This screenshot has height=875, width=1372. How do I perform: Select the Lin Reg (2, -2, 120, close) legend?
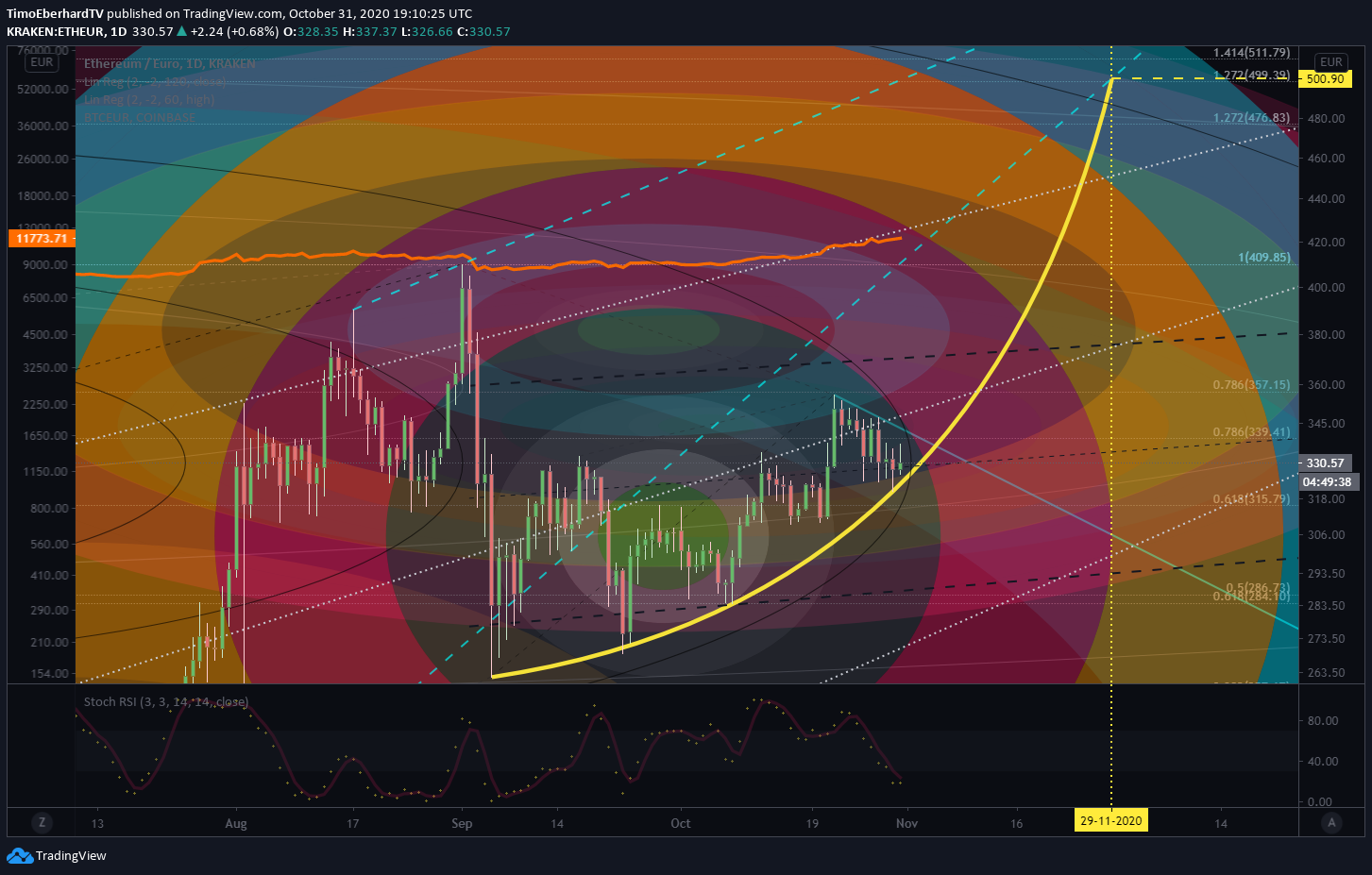156,81
